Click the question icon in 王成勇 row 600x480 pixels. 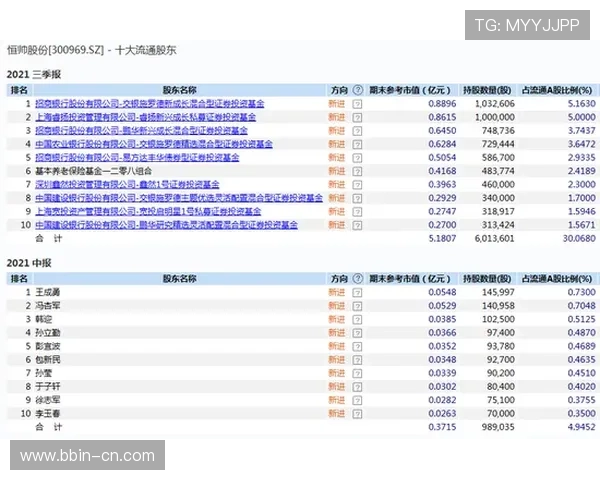(x=357, y=293)
